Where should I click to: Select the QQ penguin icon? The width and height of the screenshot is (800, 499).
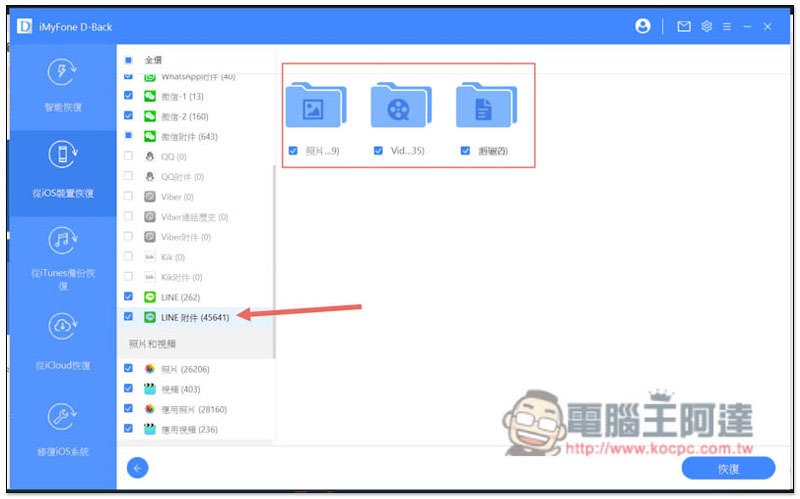pyautogui.click(x=149, y=156)
